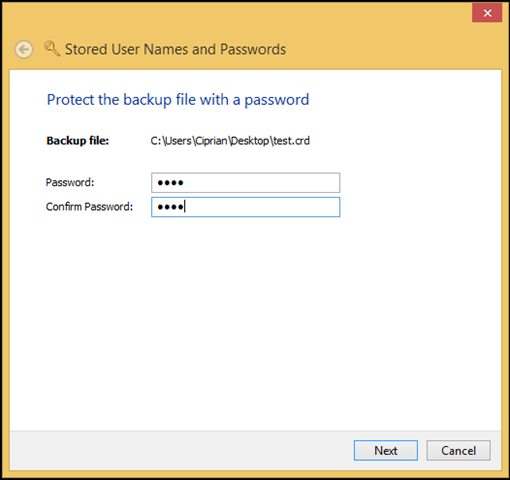Click the 'Stored User Names and Passwords' title

[x=175, y=49]
